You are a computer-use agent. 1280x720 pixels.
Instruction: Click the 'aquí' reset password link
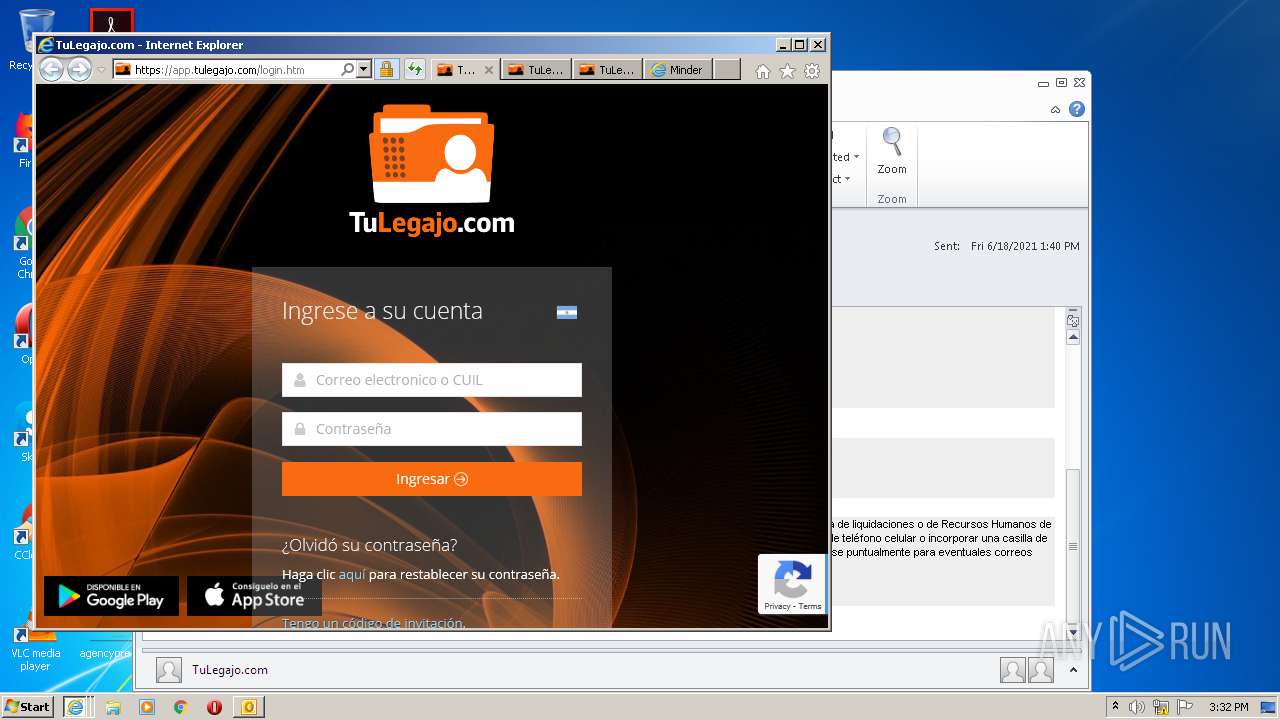pos(352,574)
